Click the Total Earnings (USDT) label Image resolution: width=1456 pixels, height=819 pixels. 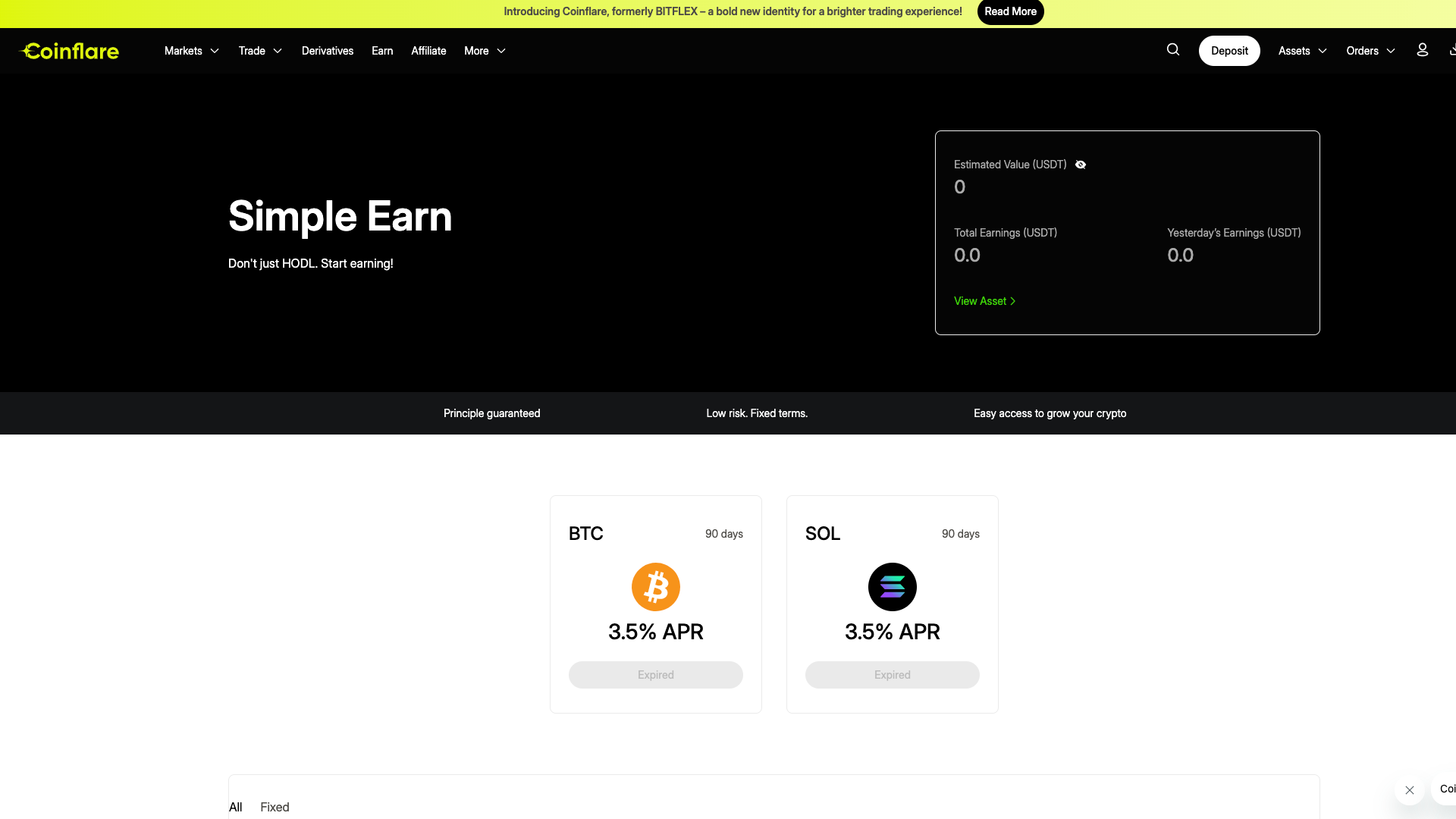1006,233
